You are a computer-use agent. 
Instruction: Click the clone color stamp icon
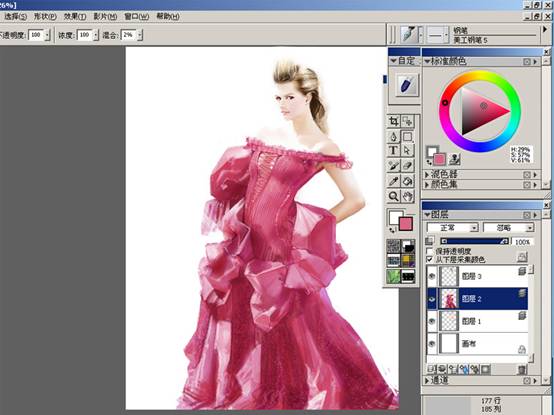click(x=454, y=160)
